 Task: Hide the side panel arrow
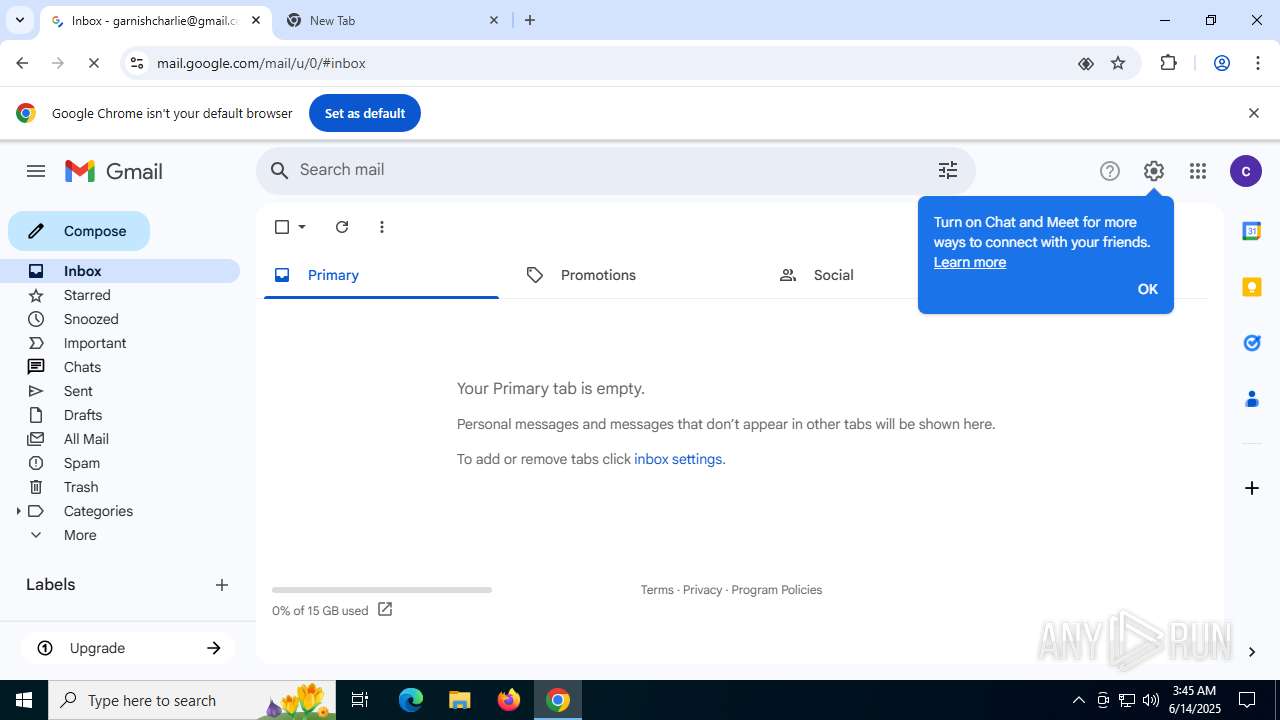[1251, 652]
